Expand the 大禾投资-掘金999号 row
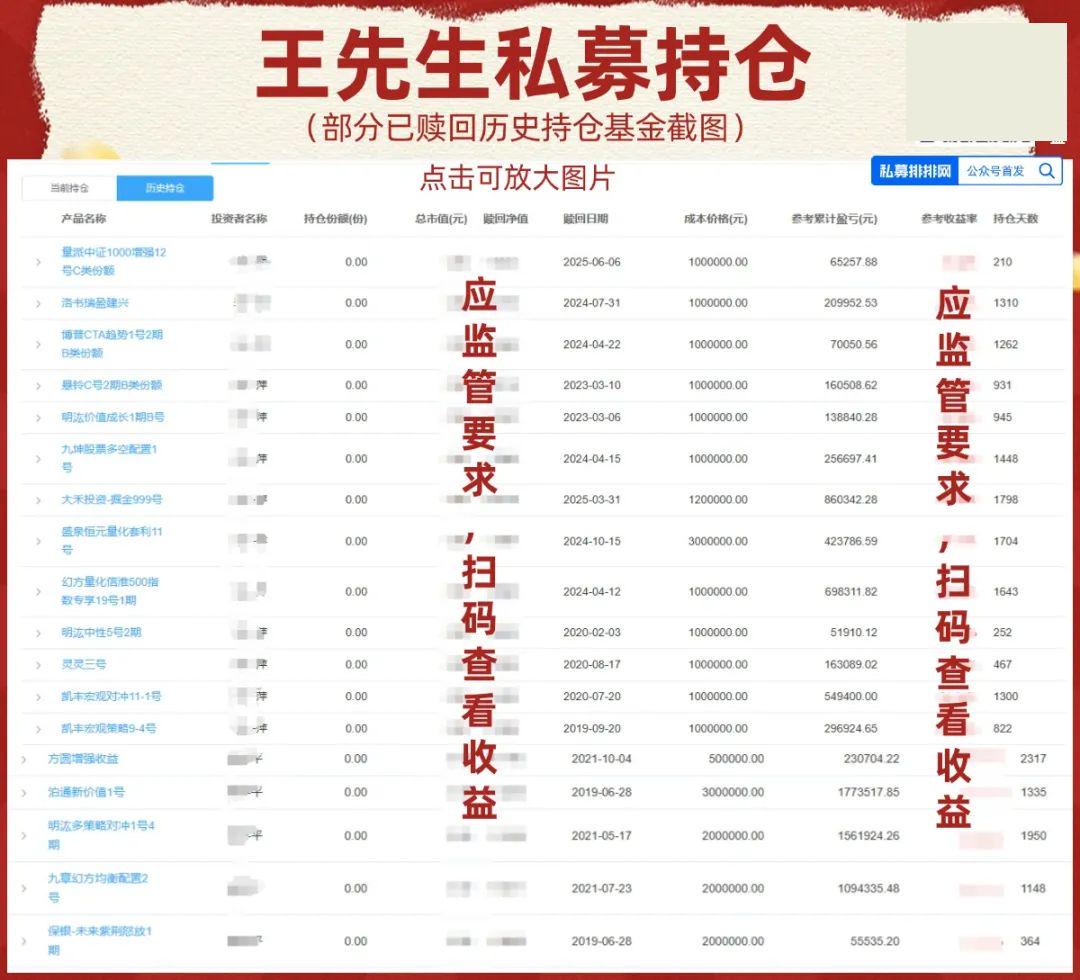Image resolution: width=1080 pixels, height=980 pixels. 39,500
